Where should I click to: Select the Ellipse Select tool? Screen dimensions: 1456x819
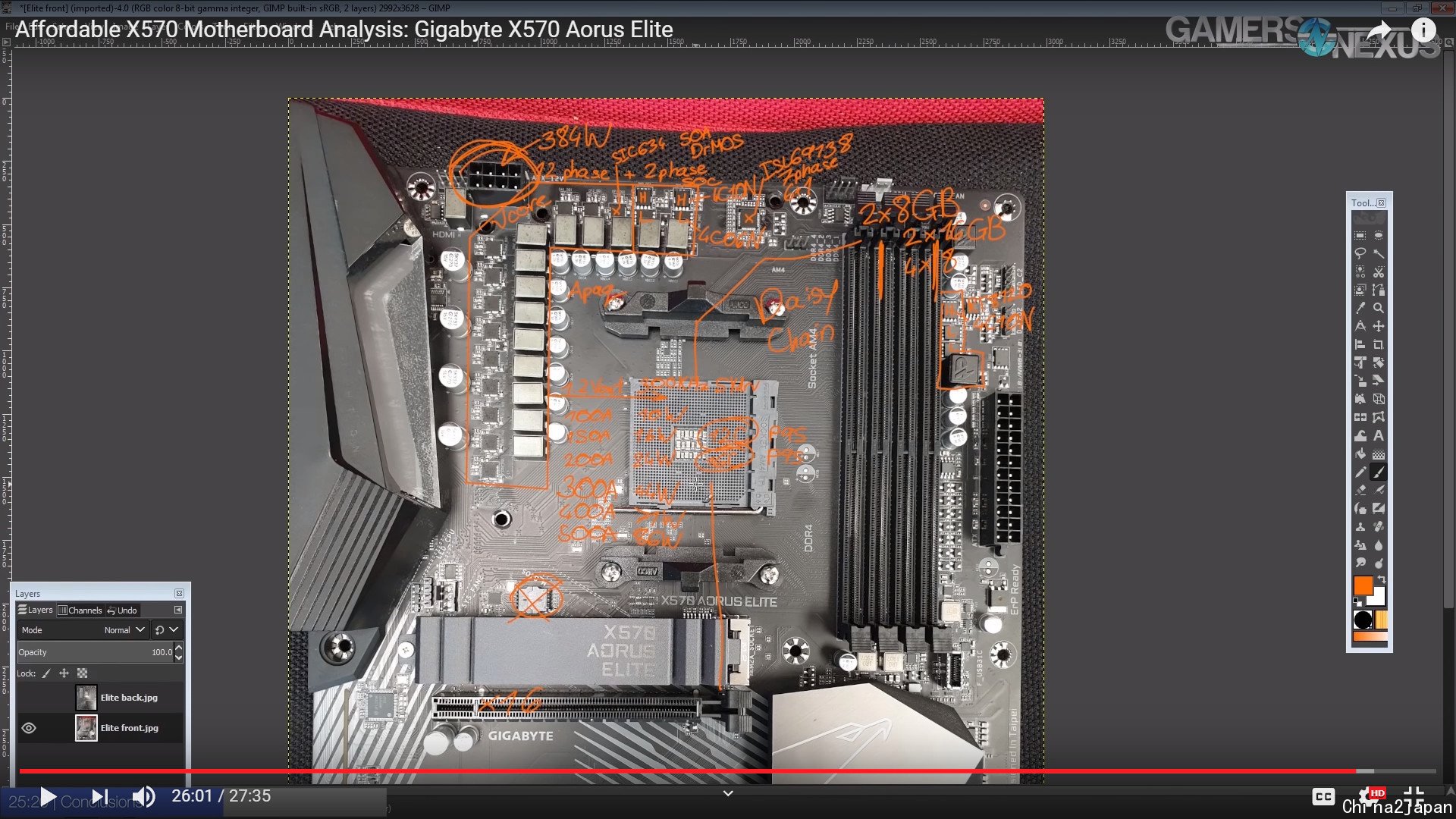pyautogui.click(x=1379, y=236)
